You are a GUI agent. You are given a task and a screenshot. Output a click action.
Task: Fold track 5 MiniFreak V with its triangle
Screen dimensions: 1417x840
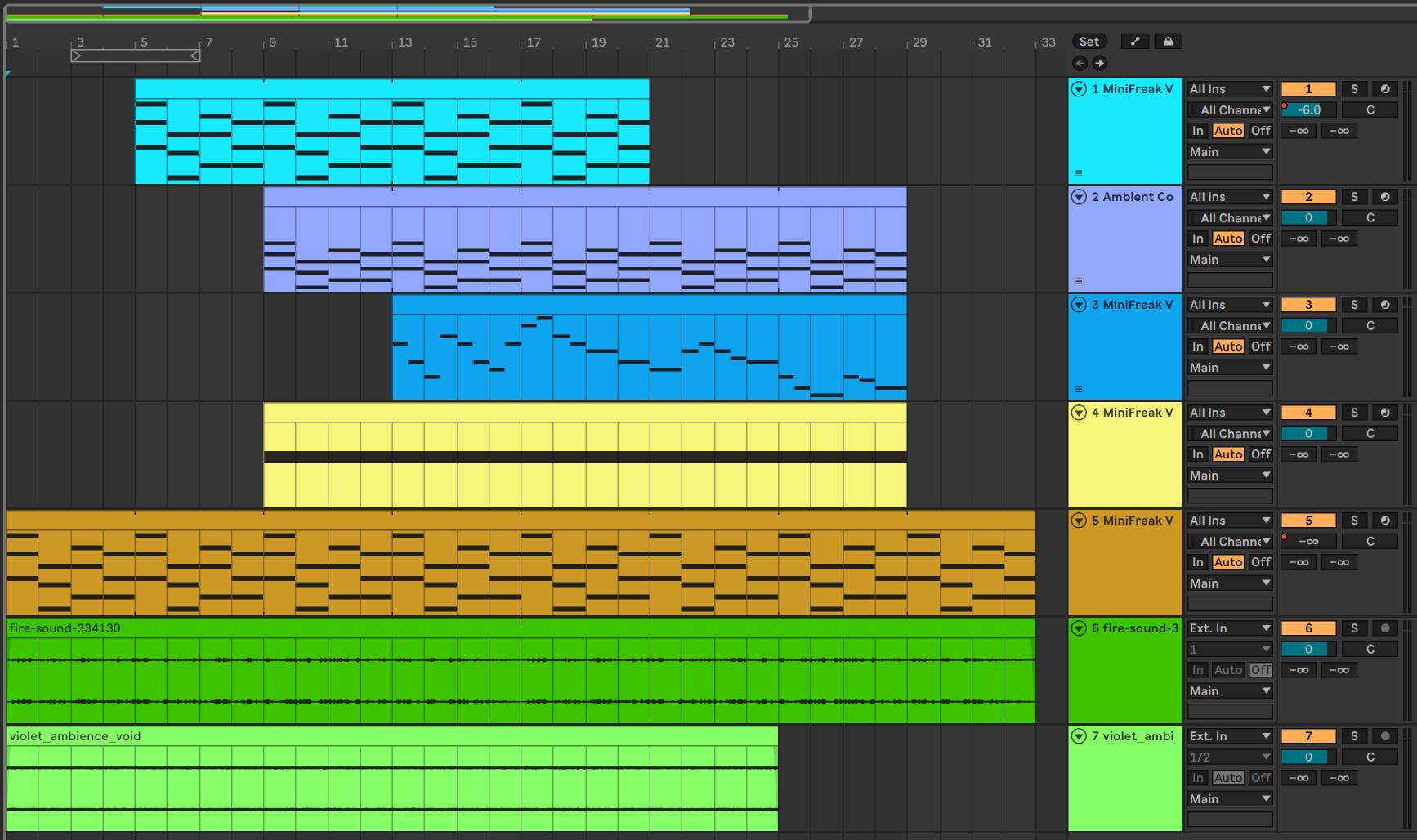[x=1079, y=521]
